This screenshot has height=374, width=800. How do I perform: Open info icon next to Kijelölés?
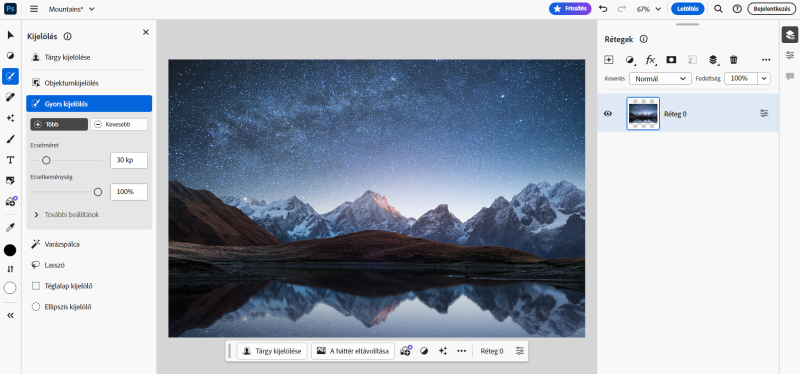(x=67, y=36)
